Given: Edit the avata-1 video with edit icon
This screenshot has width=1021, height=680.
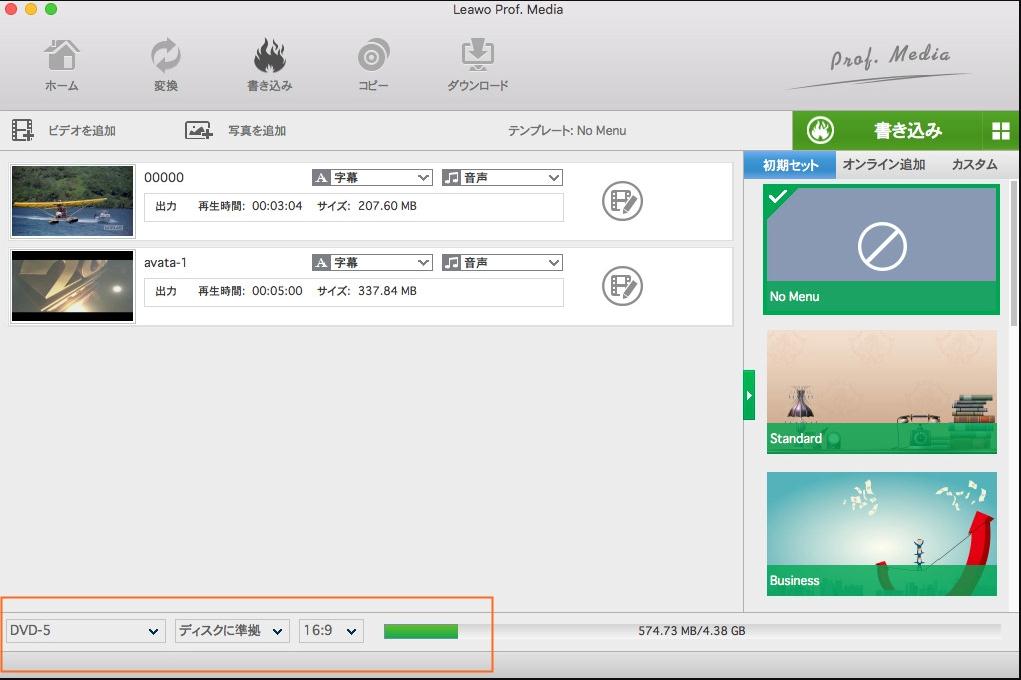Looking at the screenshot, I should (622, 286).
